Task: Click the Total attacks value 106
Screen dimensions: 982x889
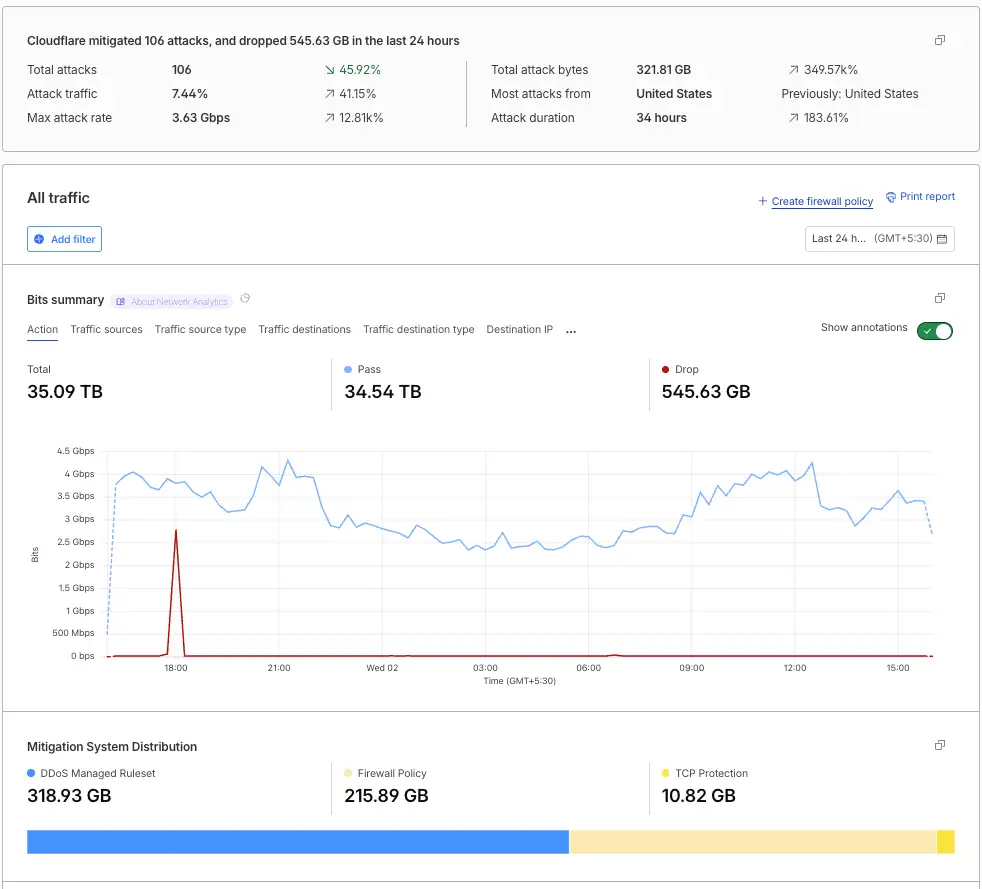Action: pos(182,69)
